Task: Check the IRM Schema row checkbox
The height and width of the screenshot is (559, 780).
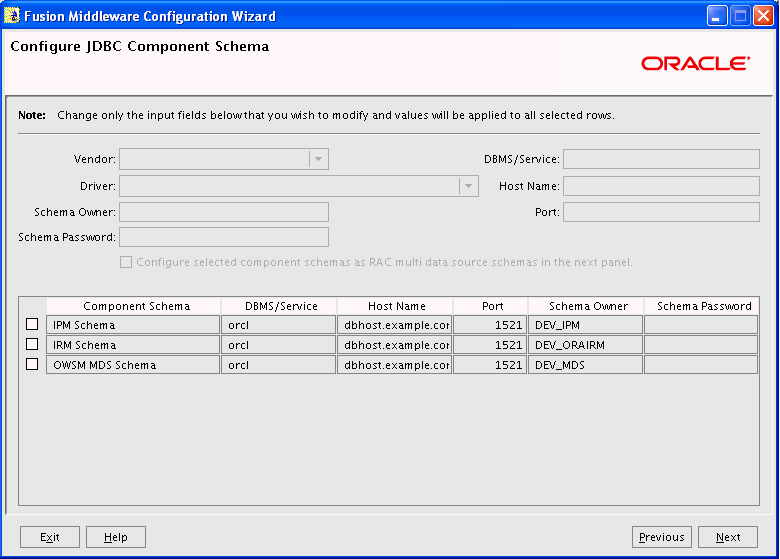Action: (32, 344)
